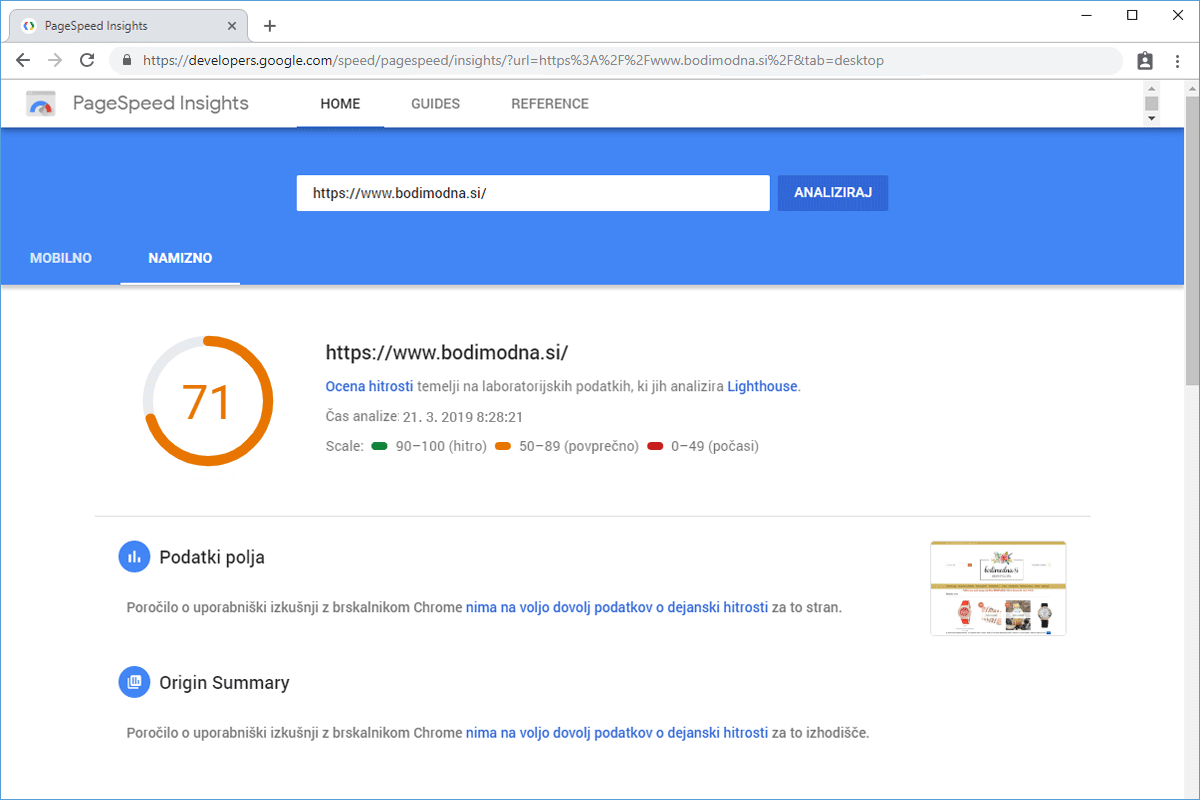Open the GUIDES navigation item
Image resolution: width=1200 pixels, height=800 pixels.
(435, 104)
